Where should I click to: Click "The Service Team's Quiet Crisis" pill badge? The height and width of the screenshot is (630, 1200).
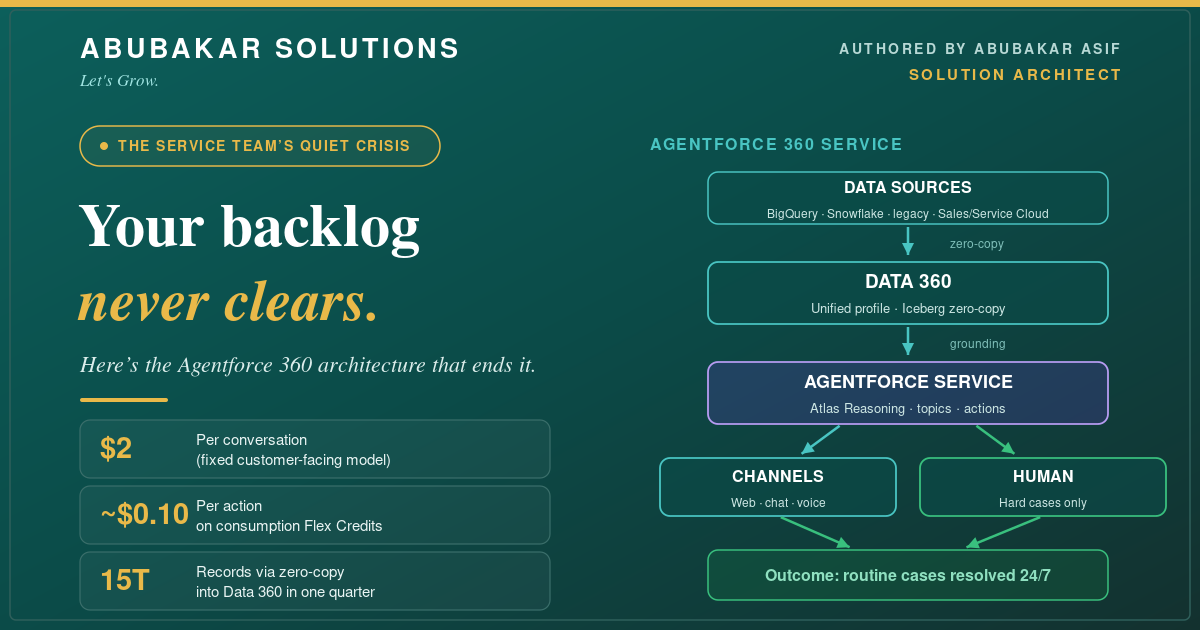260,146
